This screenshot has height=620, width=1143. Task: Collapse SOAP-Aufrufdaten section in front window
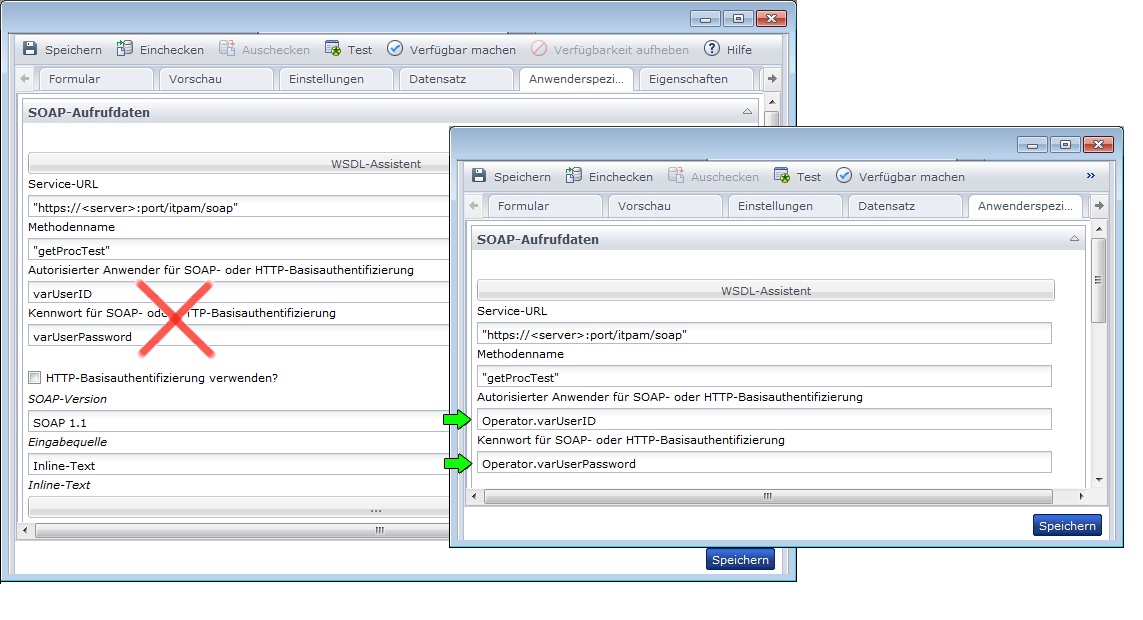pyautogui.click(x=1074, y=239)
